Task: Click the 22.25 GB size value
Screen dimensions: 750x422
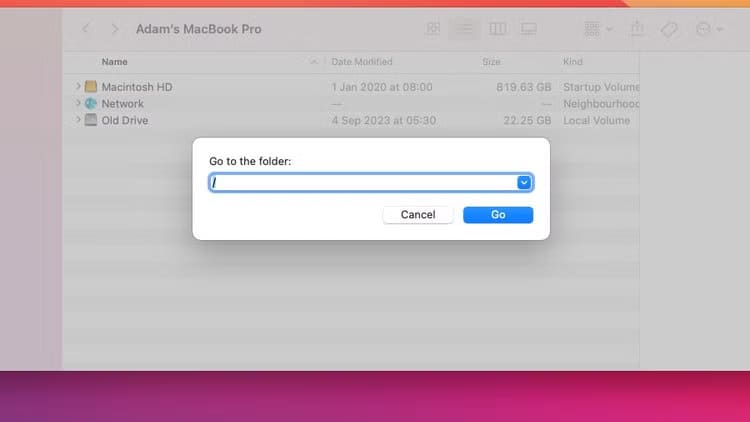Action: pyautogui.click(x=527, y=121)
